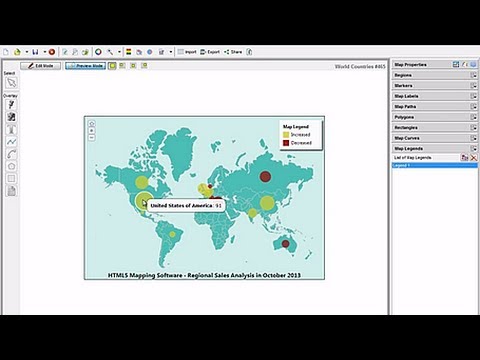Expand the Polygons section arrow
Image resolution: width=480 pixels, height=360 pixels.
click(474, 117)
